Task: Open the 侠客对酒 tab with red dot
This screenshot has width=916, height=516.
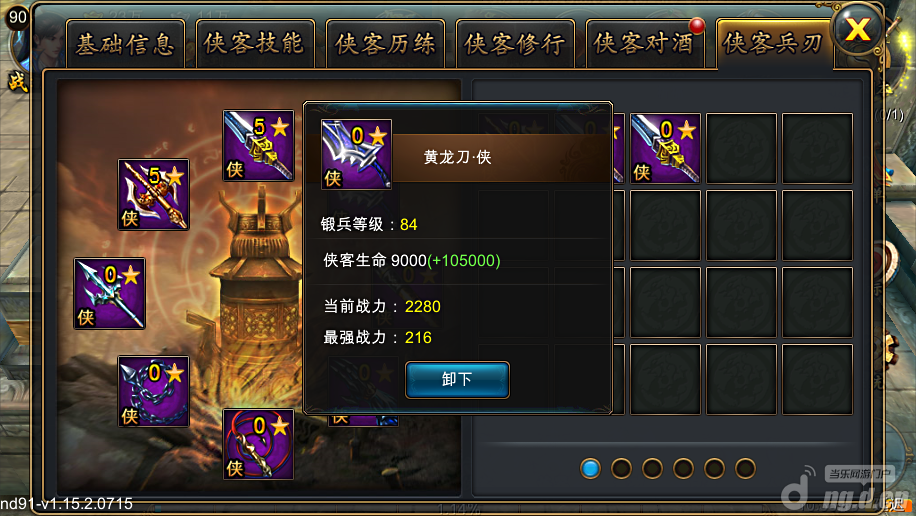Action: tap(645, 44)
